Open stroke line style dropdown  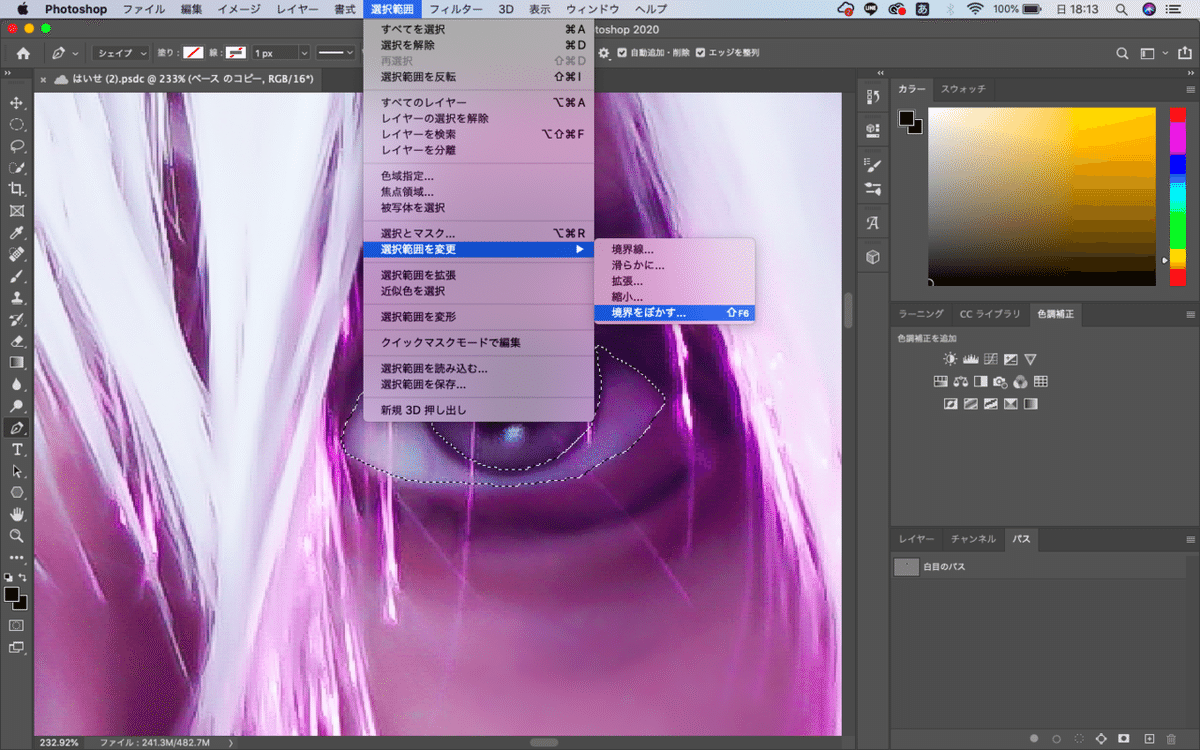click(x=335, y=53)
